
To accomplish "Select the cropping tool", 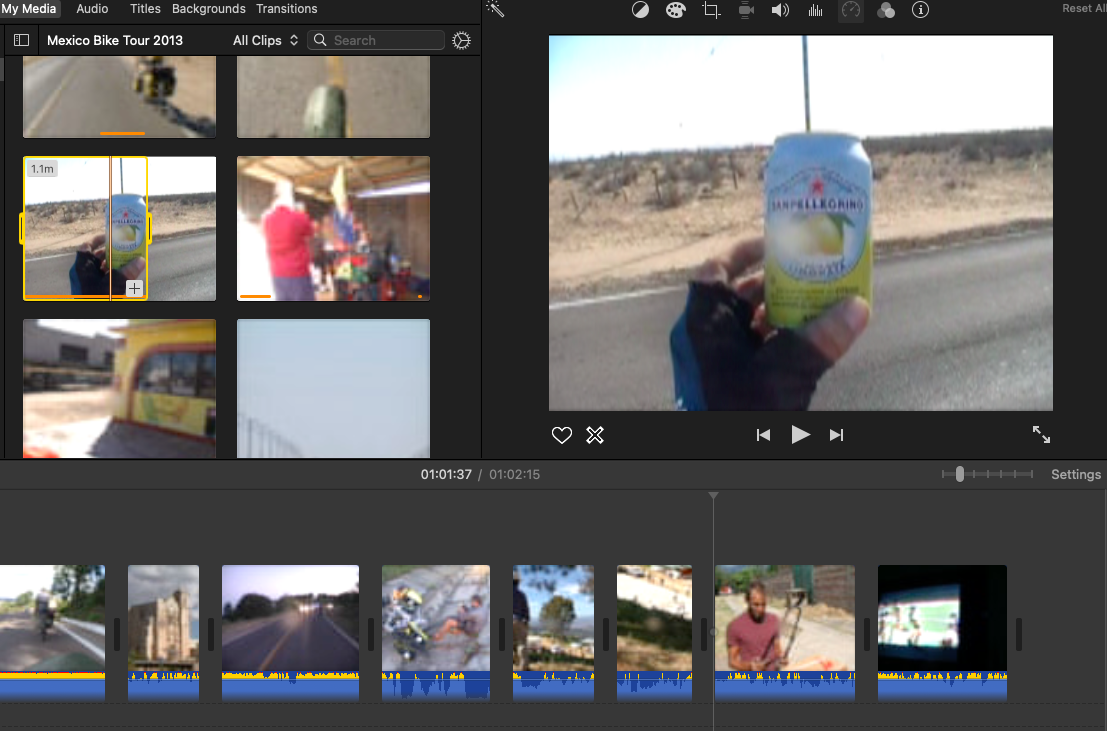I will tap(711, 10).
